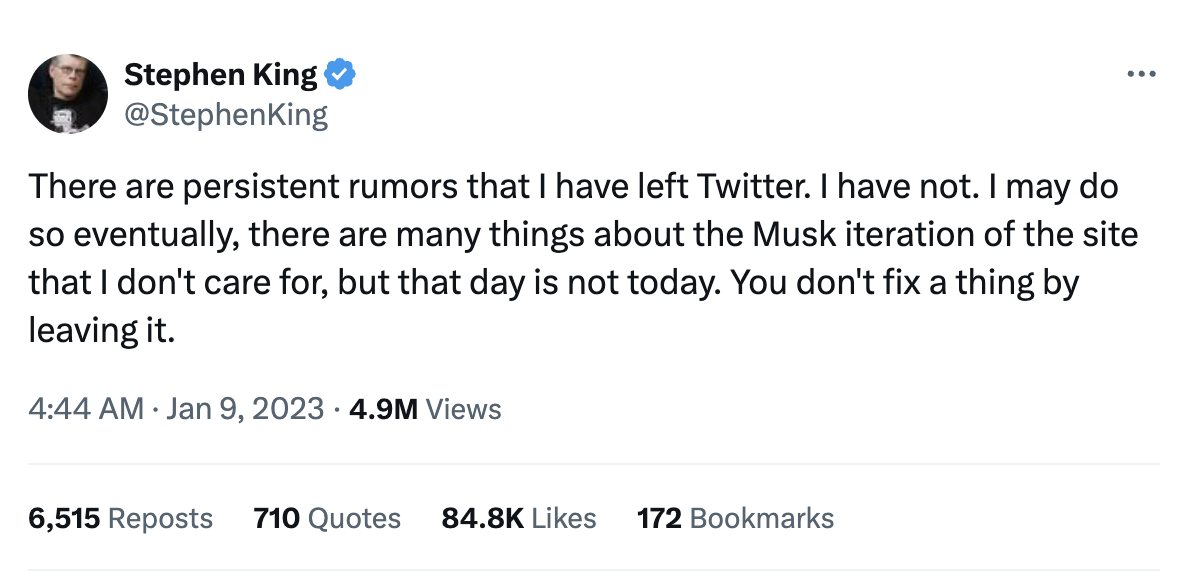Click the @StephenKing handle

225,115
